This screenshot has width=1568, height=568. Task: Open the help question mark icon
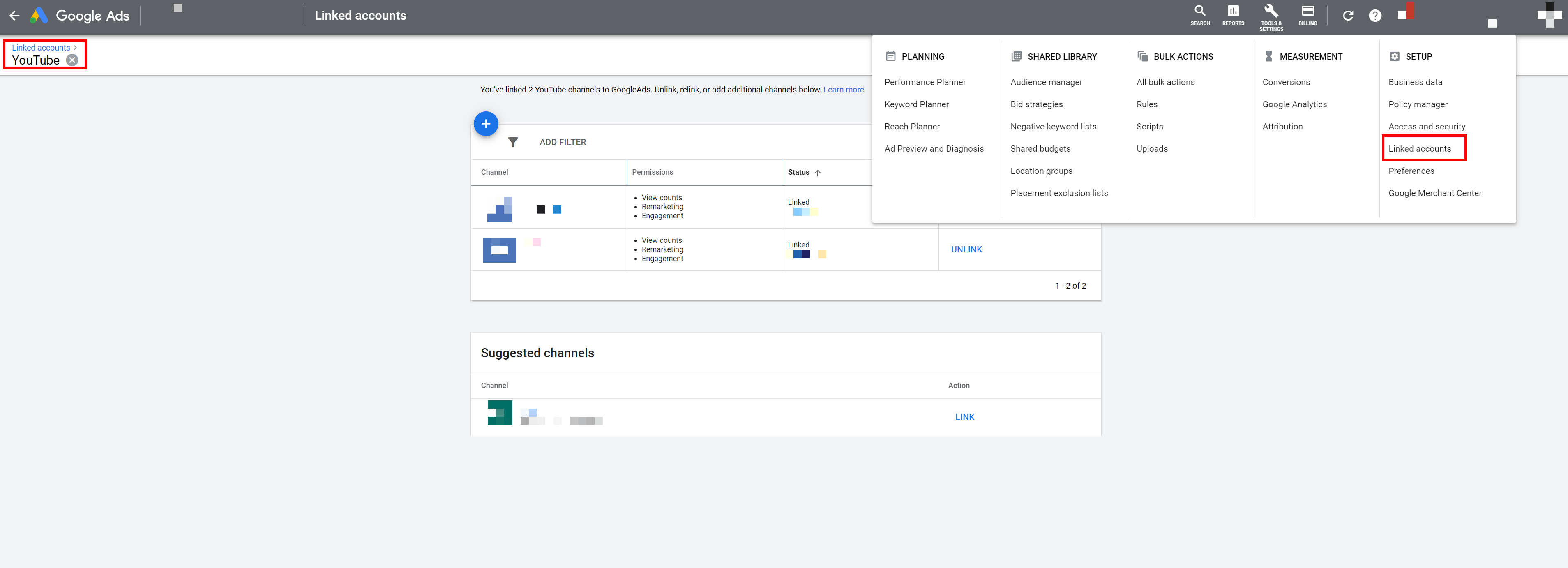click(1374, 16)
